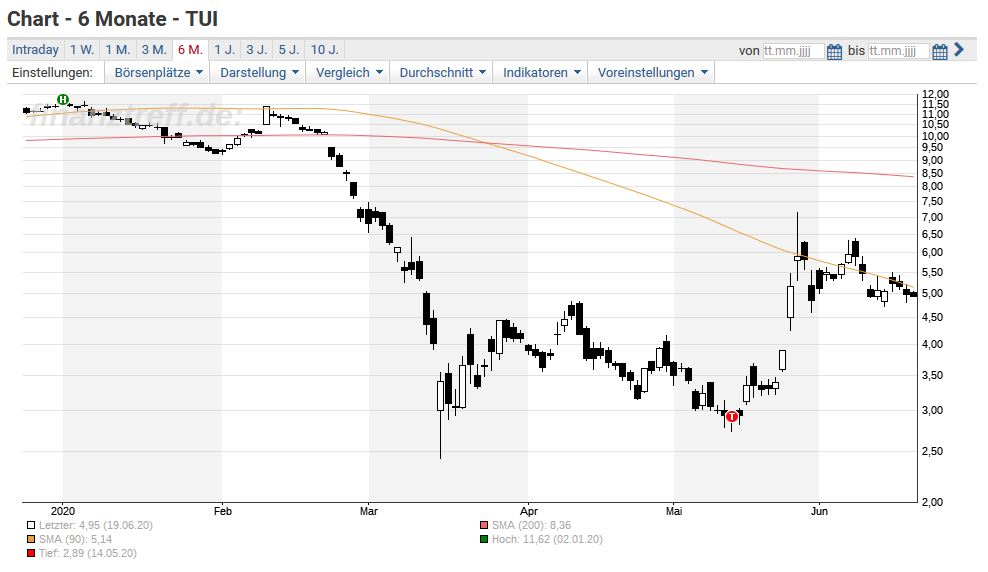Click the 4,00 price axis label

click(x=933, y=345)
